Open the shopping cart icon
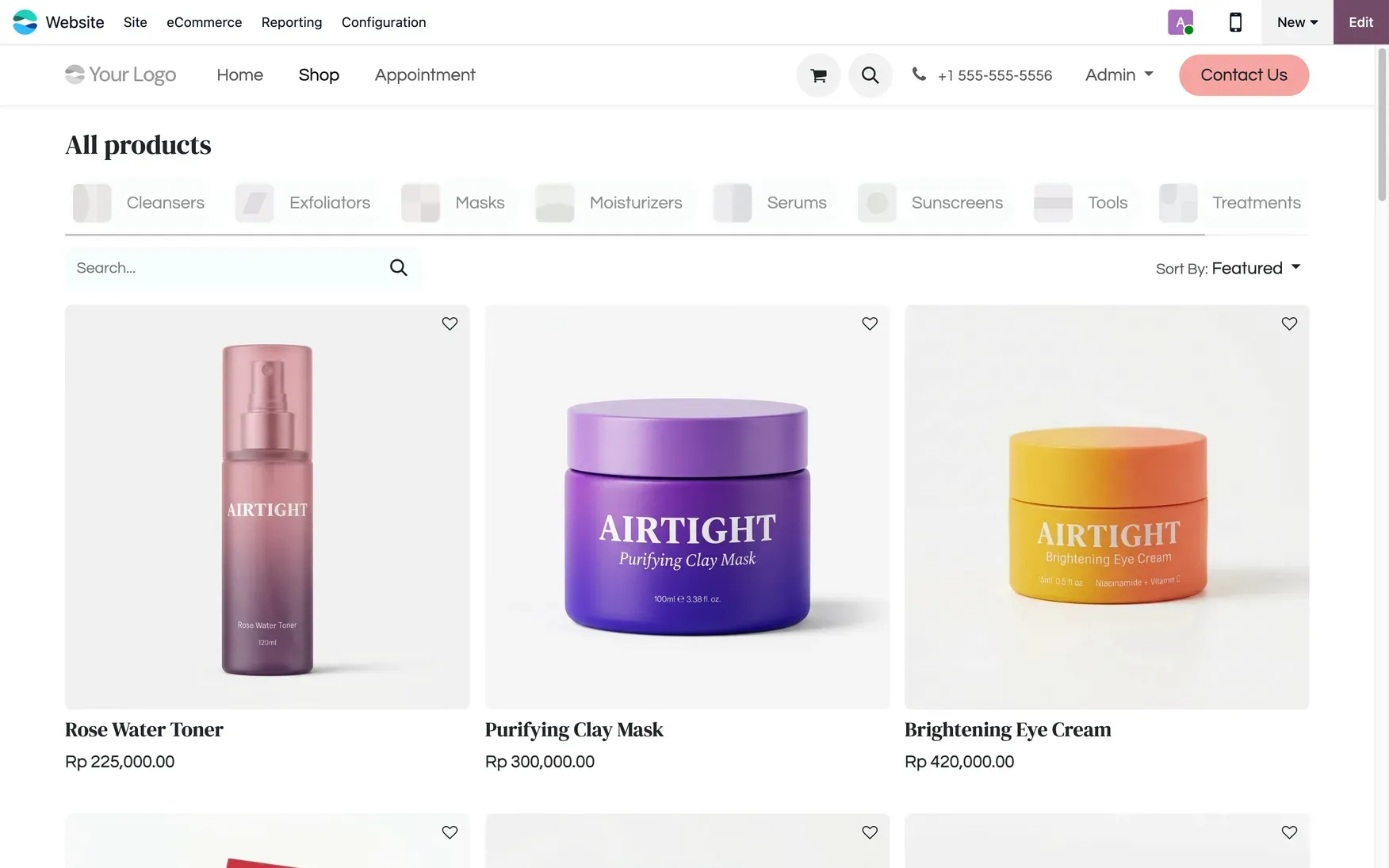 click(x=818, y=75)
